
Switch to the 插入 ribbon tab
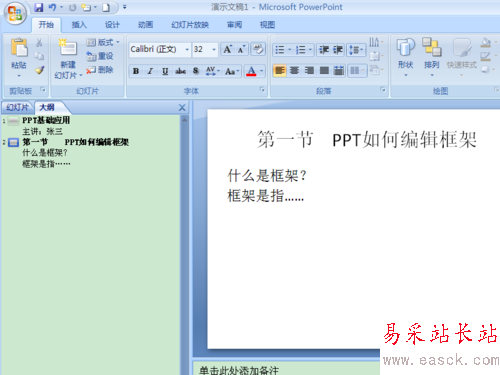[x=79, y=25]
